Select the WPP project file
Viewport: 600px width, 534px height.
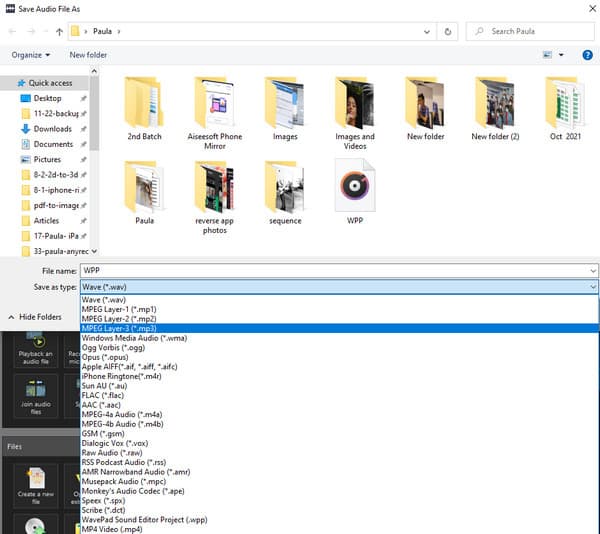coord(355,193)
